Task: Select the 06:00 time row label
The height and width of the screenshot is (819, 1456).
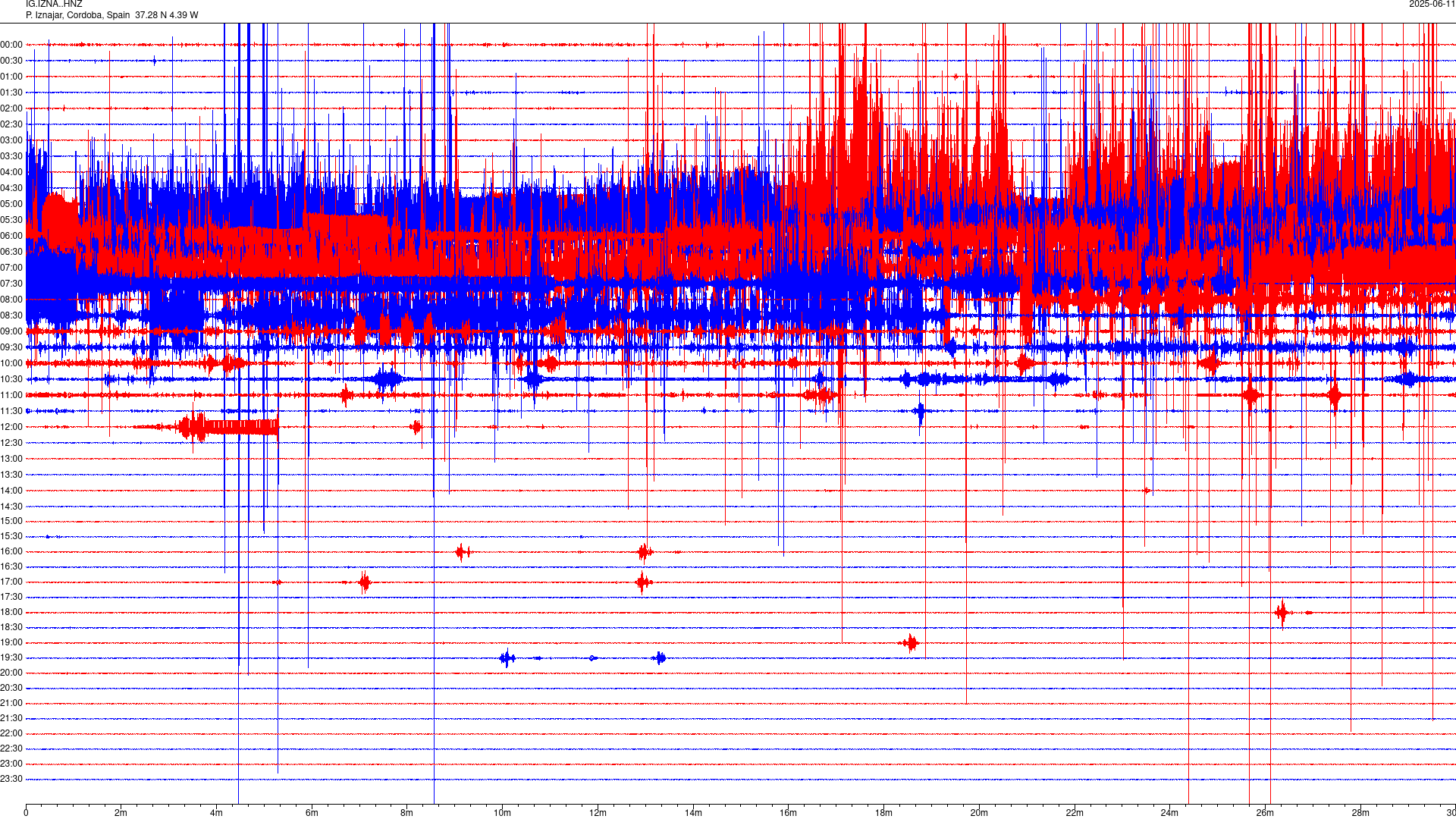Action: pos(11,236)
